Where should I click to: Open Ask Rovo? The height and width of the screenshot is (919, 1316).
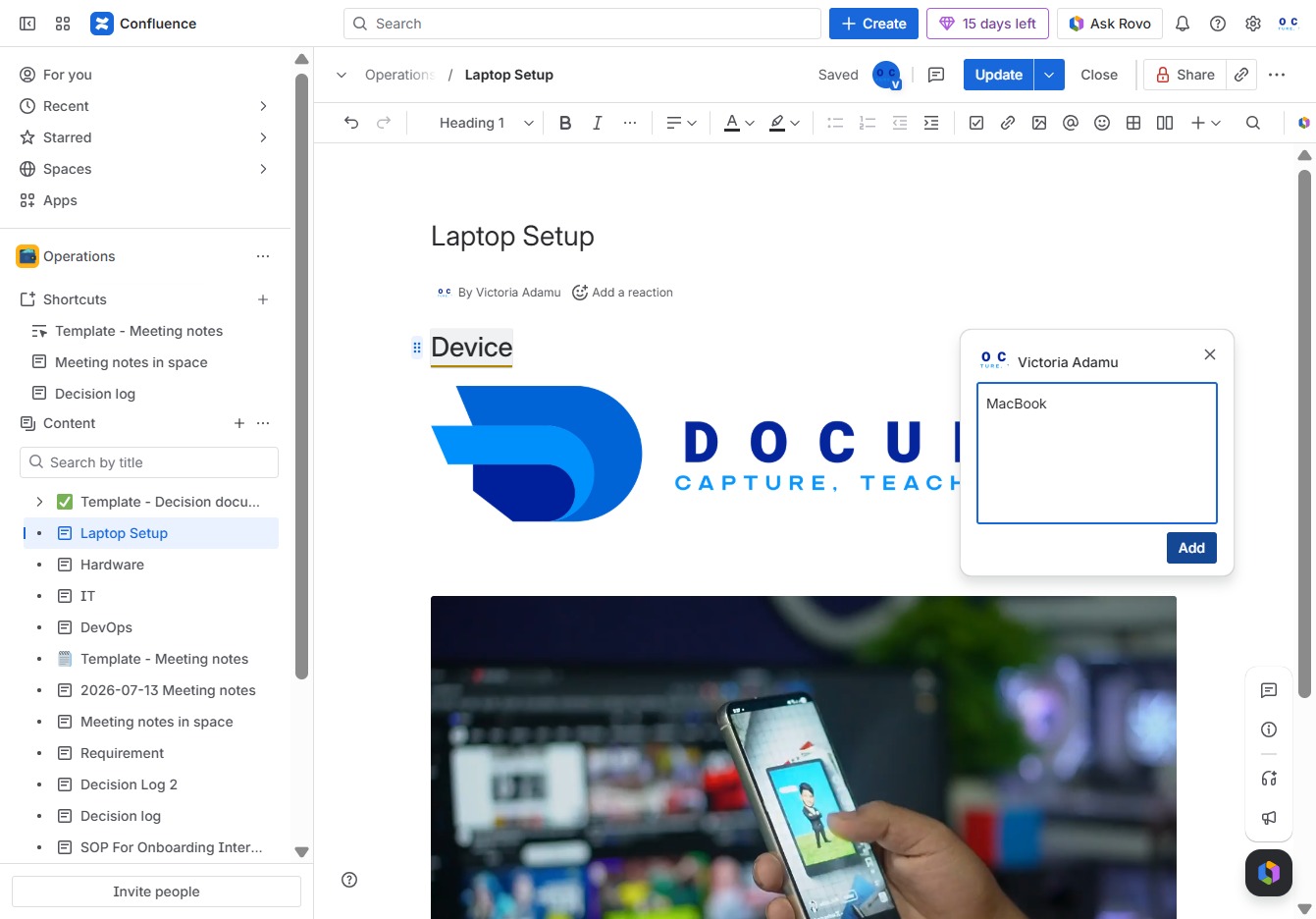(x=1110, y=24)
